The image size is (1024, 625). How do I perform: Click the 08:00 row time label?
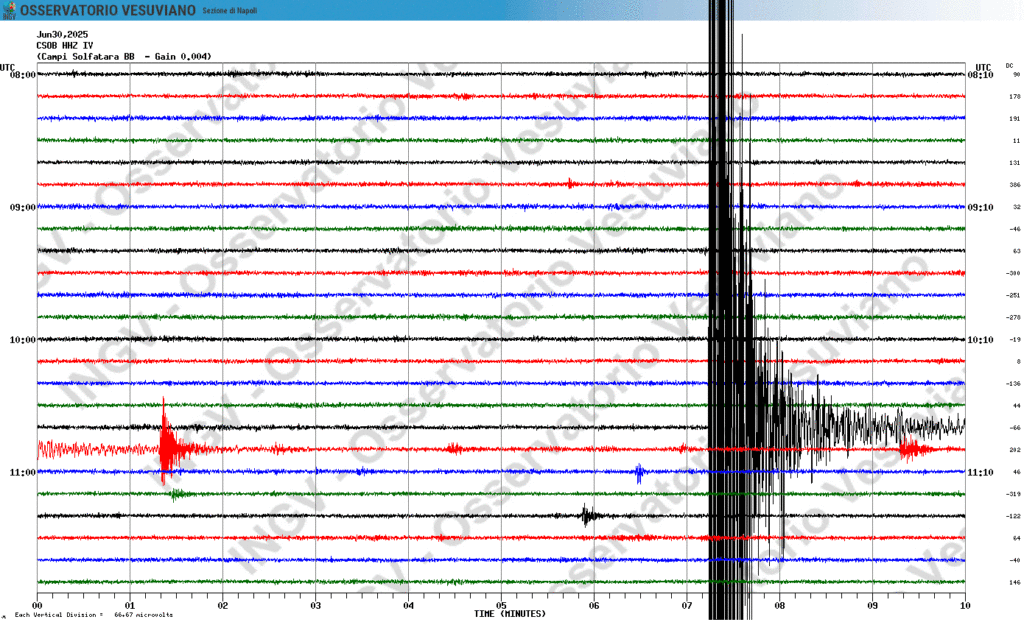point(23,75)
